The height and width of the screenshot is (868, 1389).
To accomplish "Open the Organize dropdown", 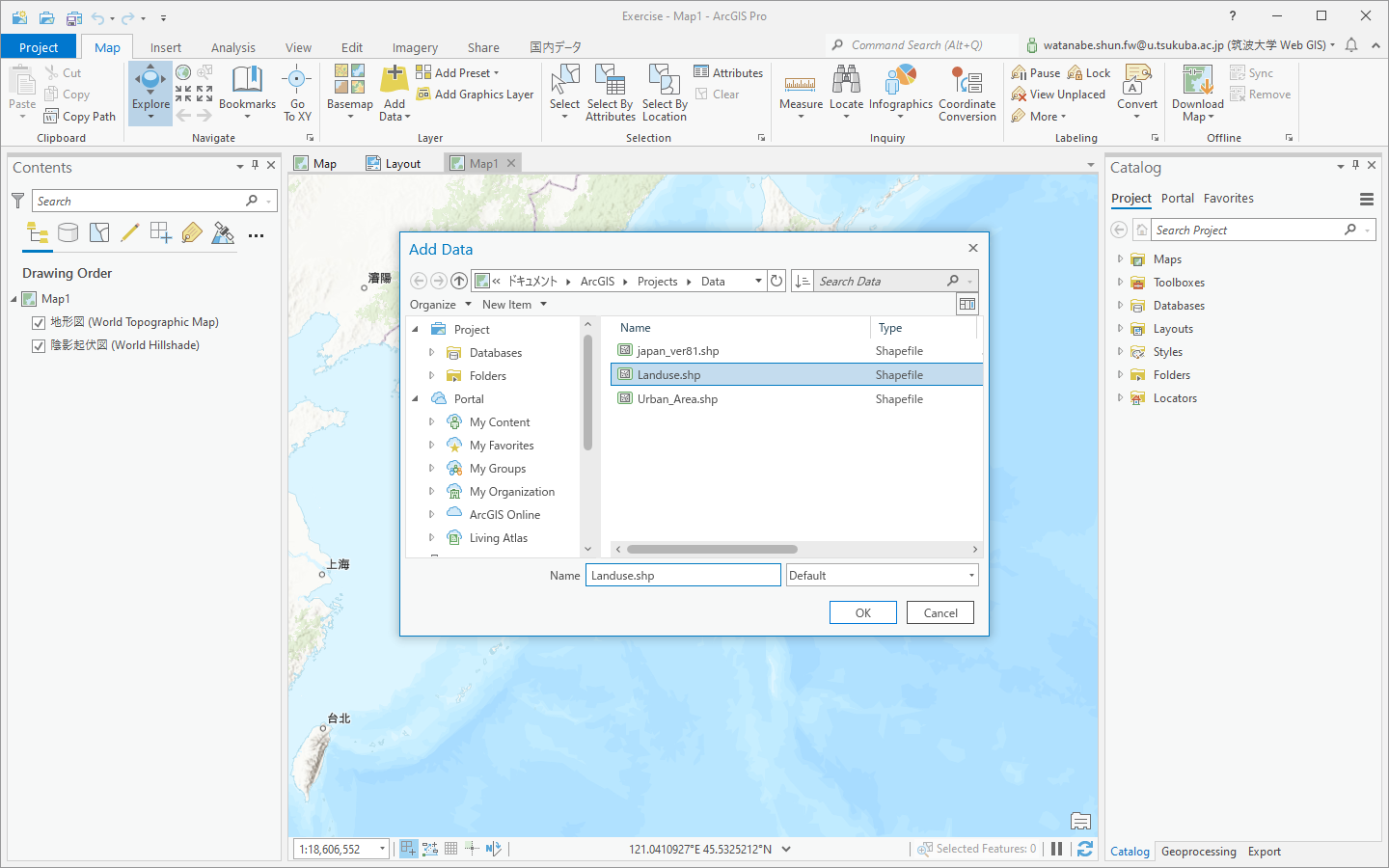I will pyautogui.click(x=441, y=305).
